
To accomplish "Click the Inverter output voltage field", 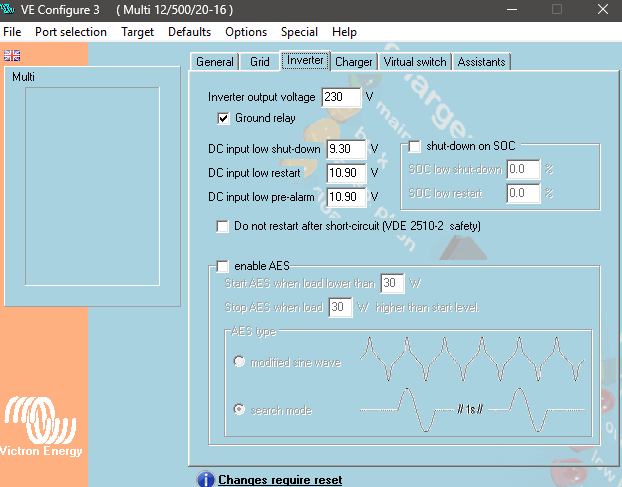I will point(341,97).
